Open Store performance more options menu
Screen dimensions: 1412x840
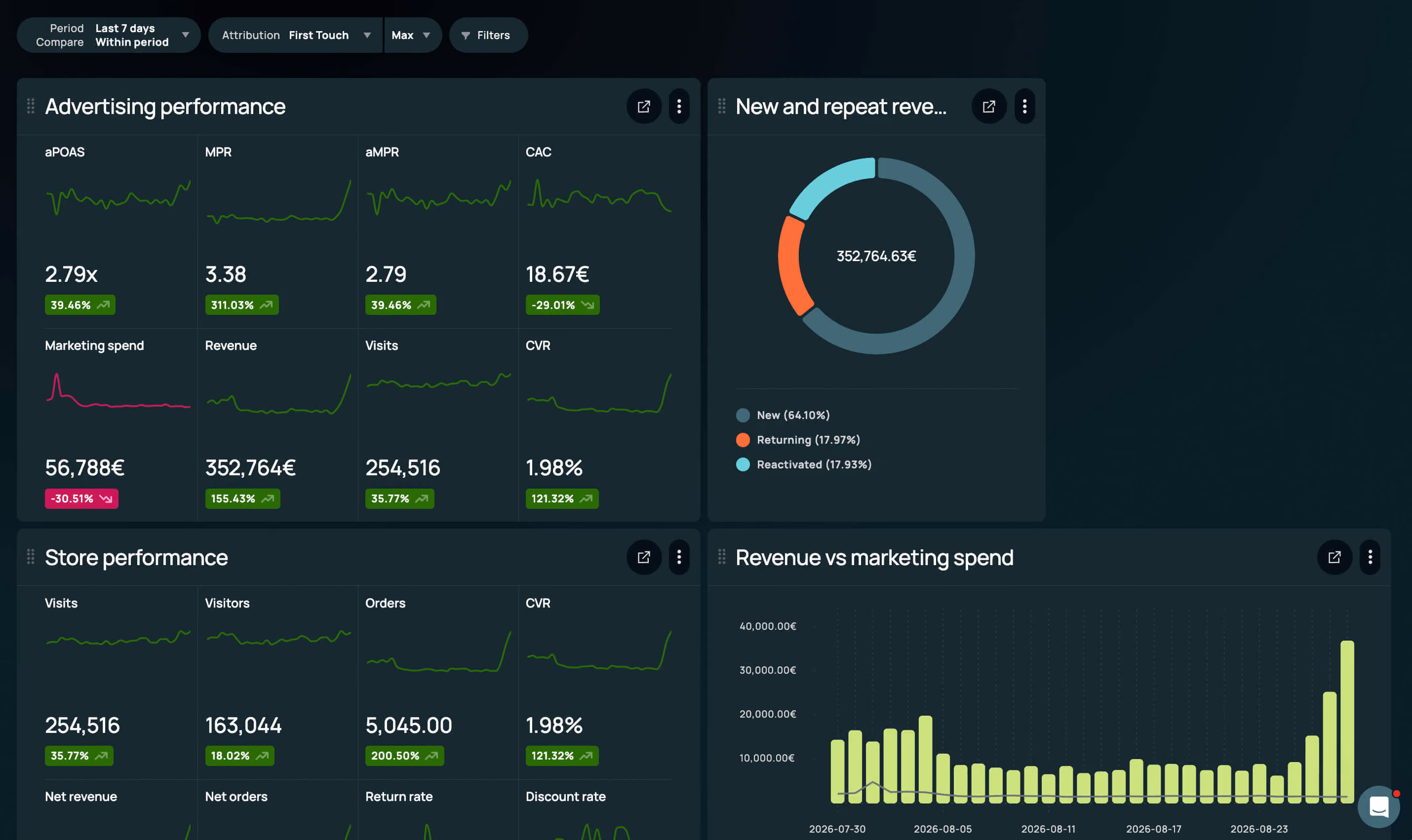pos(679,558)
